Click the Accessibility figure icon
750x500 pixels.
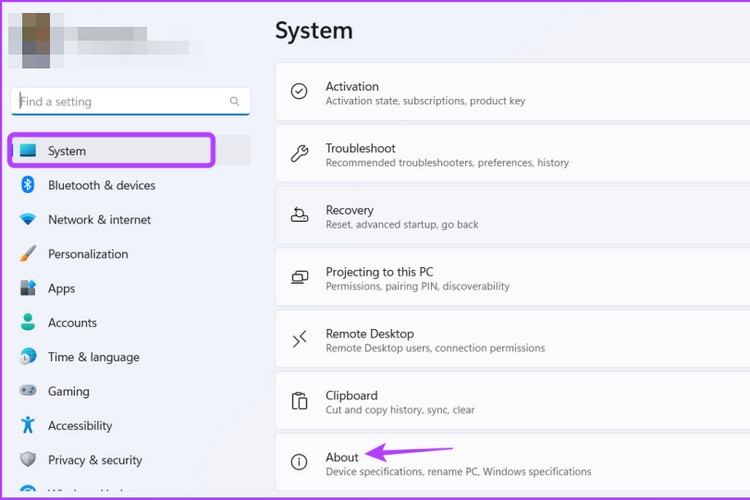28,425
